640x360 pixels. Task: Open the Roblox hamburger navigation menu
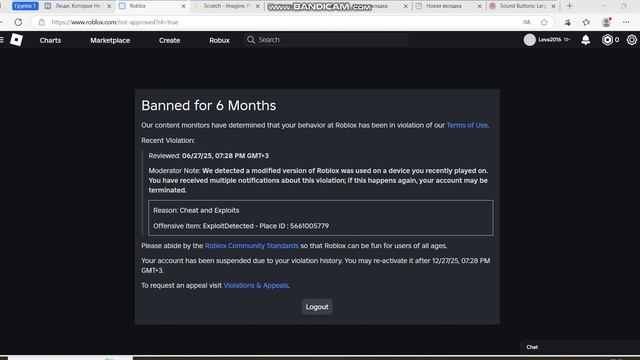click(x=2, y=40)
